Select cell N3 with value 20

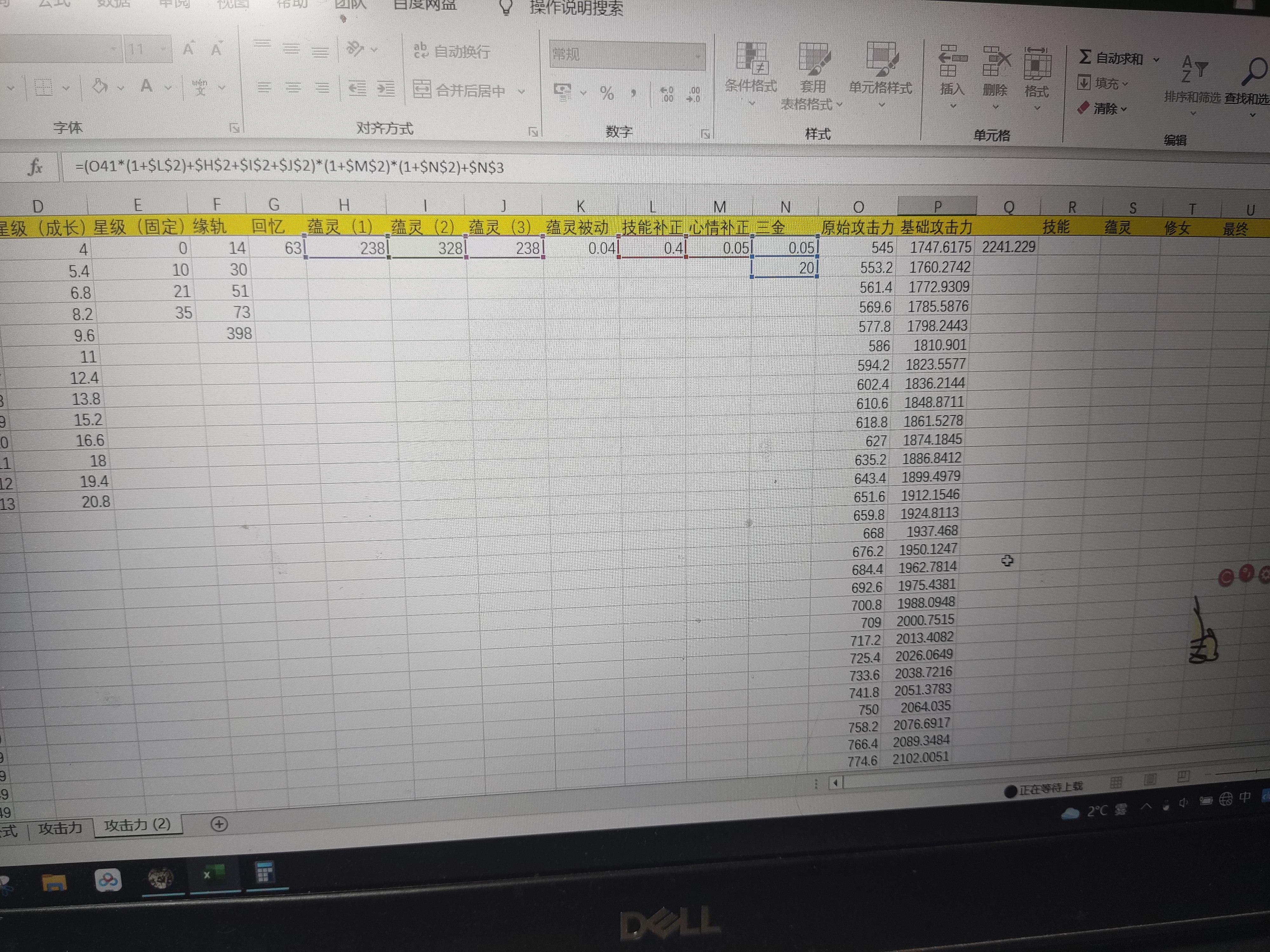(x=785, y=268)
